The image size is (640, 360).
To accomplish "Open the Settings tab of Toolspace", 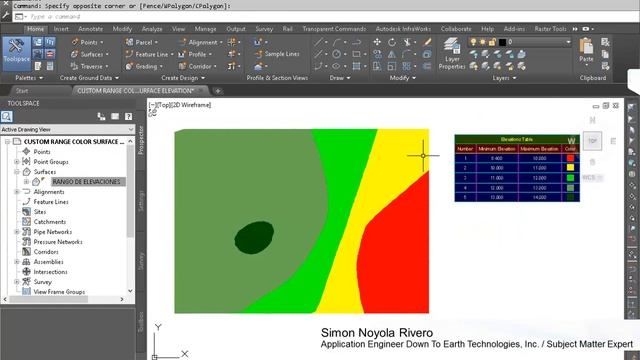I will (x=141, y=201).
